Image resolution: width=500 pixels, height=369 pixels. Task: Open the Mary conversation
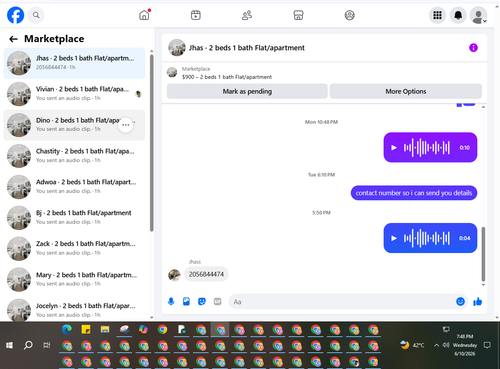74,280
